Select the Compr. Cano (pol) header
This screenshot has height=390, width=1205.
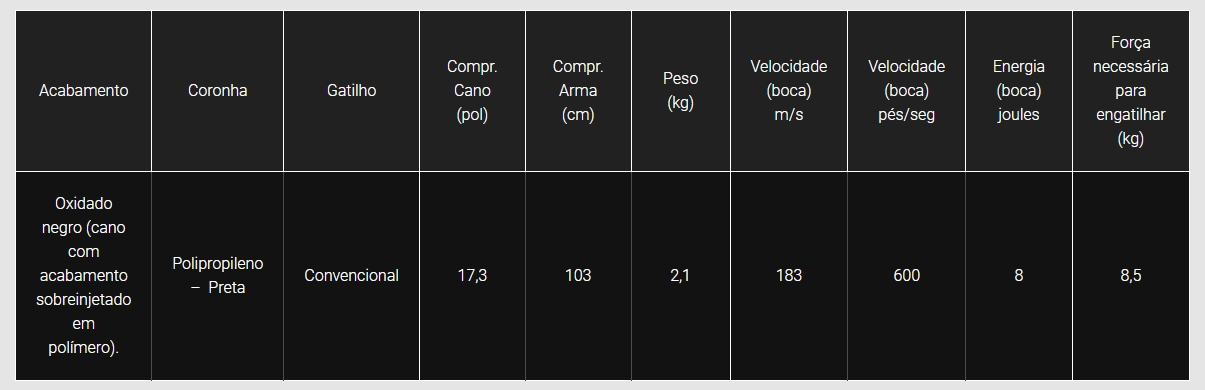pos(472,91)
